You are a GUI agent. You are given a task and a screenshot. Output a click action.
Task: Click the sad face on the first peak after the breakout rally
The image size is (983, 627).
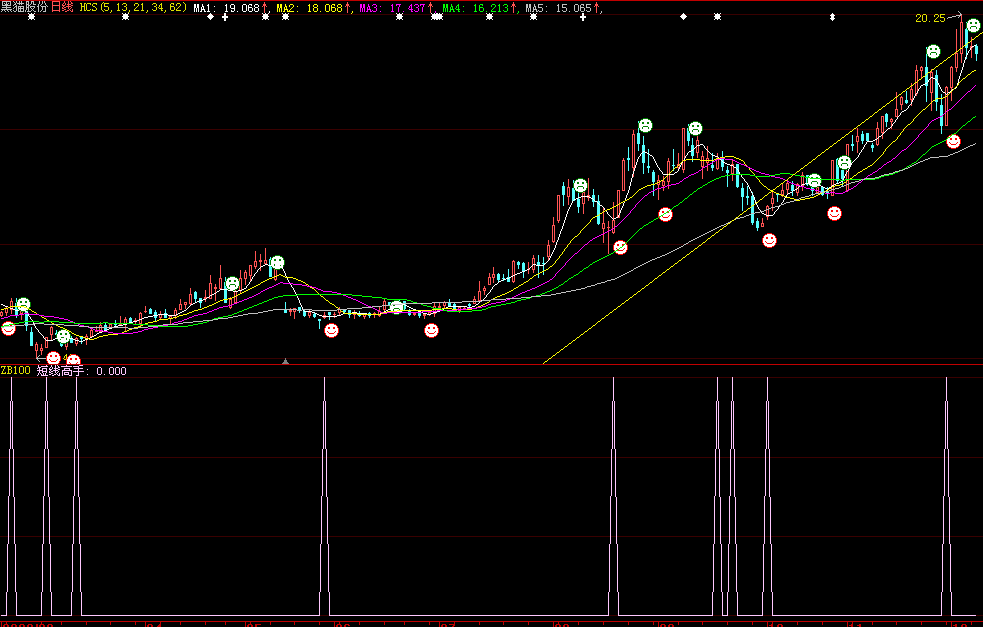click(x=581, y=186)
